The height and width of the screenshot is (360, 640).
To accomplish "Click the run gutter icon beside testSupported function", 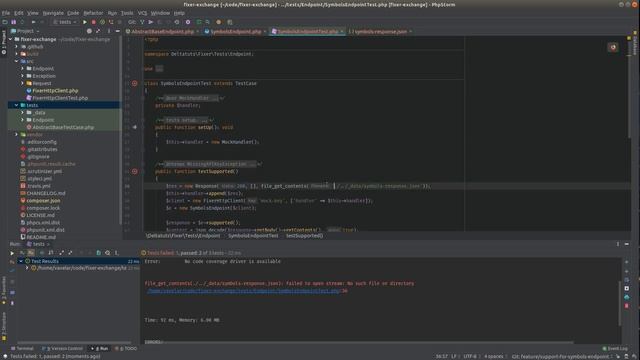I will (x=134, y=171).
